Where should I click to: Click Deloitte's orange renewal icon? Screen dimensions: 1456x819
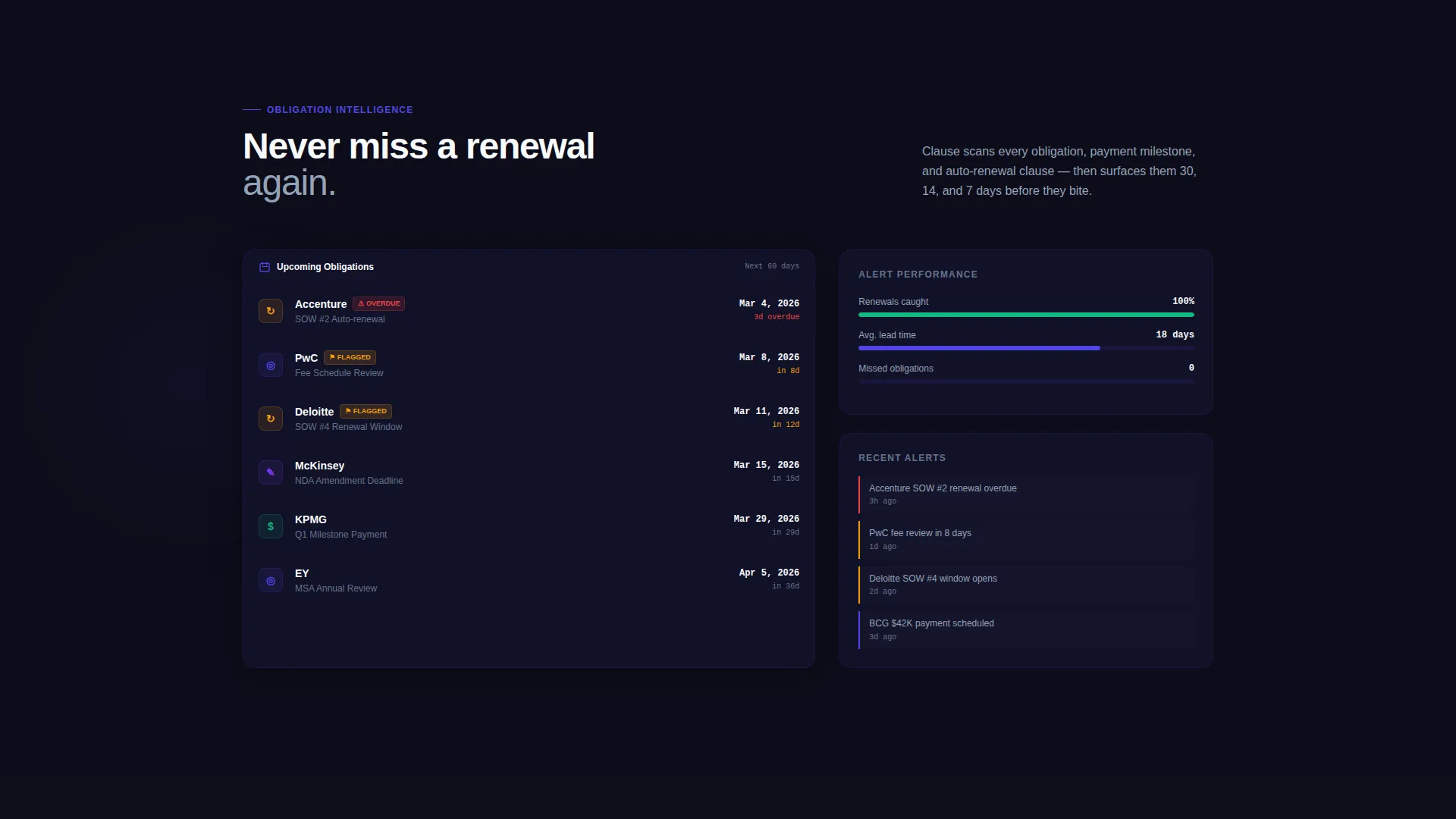(x=271, y=419)
